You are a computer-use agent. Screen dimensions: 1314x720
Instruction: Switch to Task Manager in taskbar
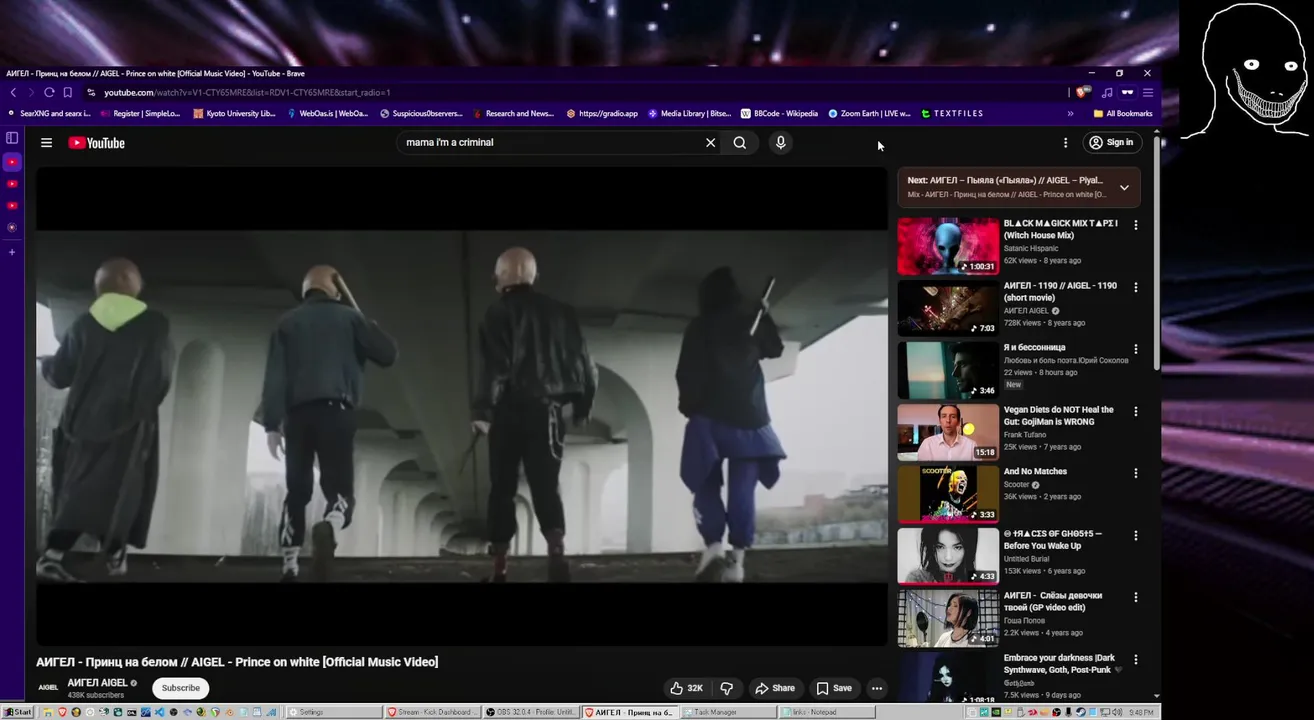[729, 712]
